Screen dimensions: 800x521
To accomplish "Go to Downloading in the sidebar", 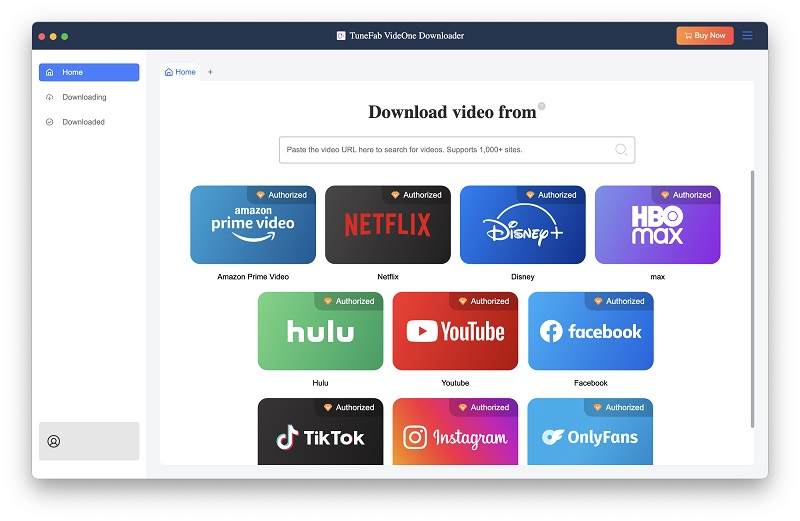I will coord(89,97).
